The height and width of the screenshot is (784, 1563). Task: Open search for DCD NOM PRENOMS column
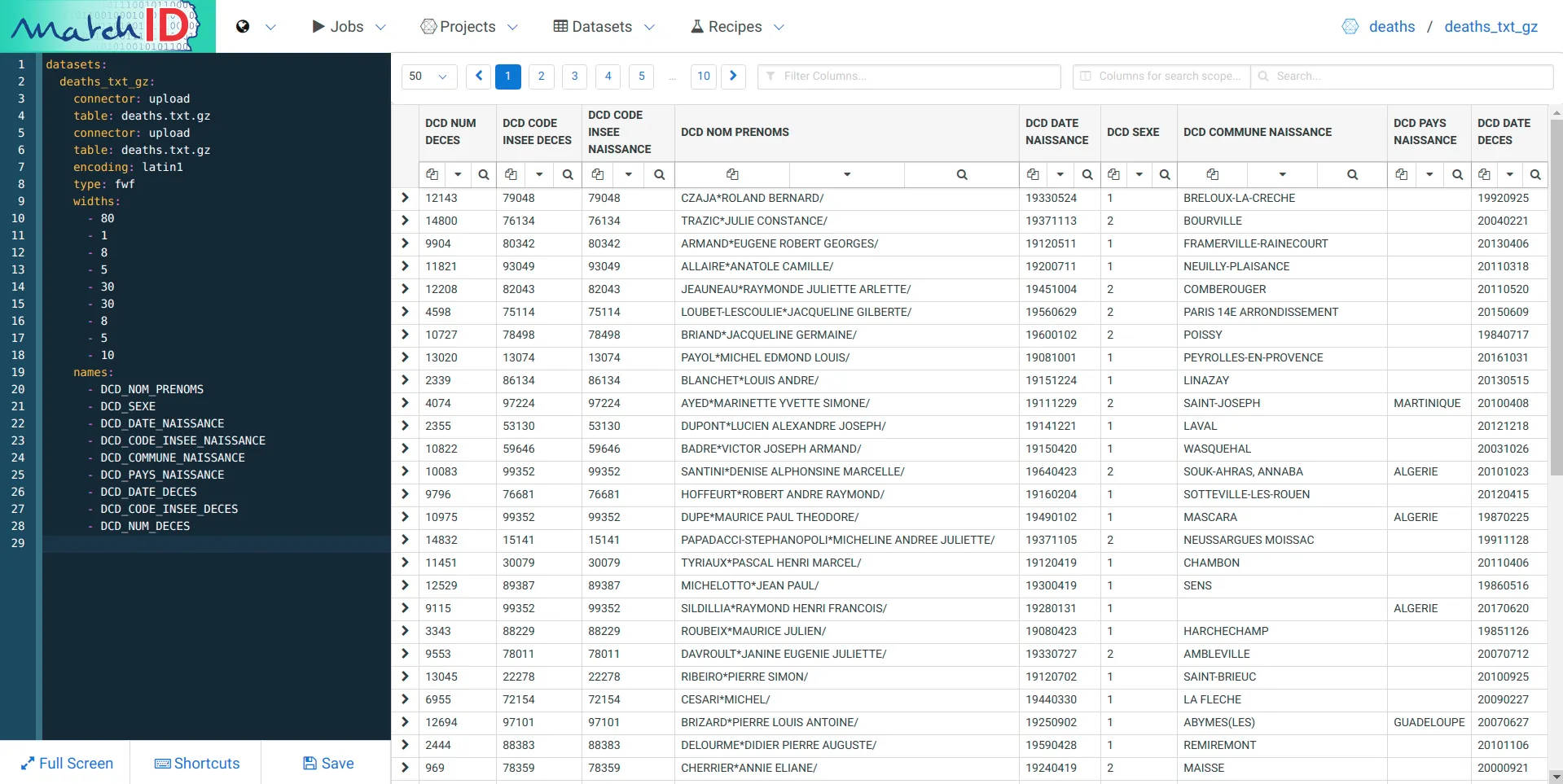coord(961,174)
